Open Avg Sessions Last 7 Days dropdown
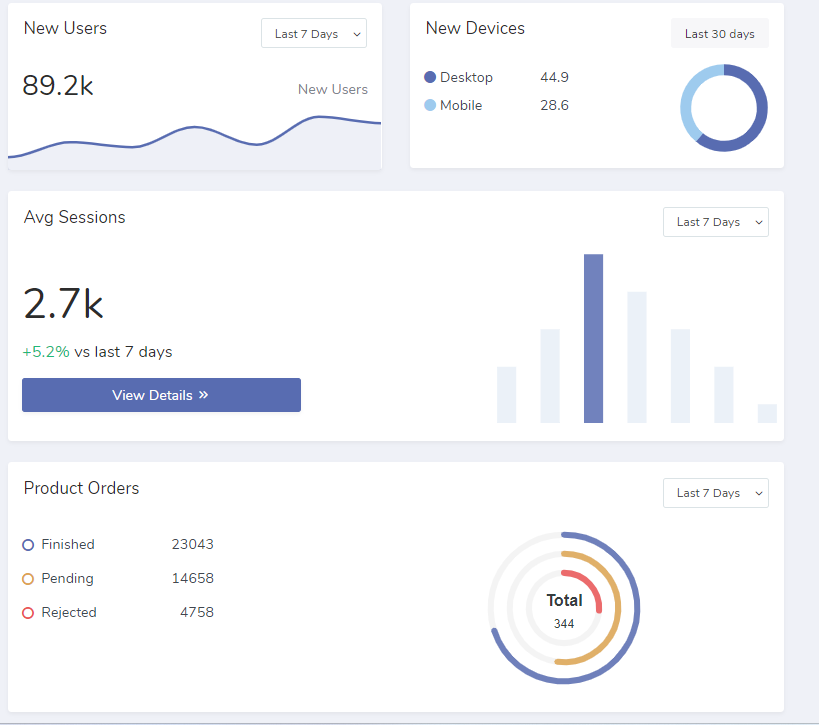This screenshot has height=725, width=819. [715, 222]
